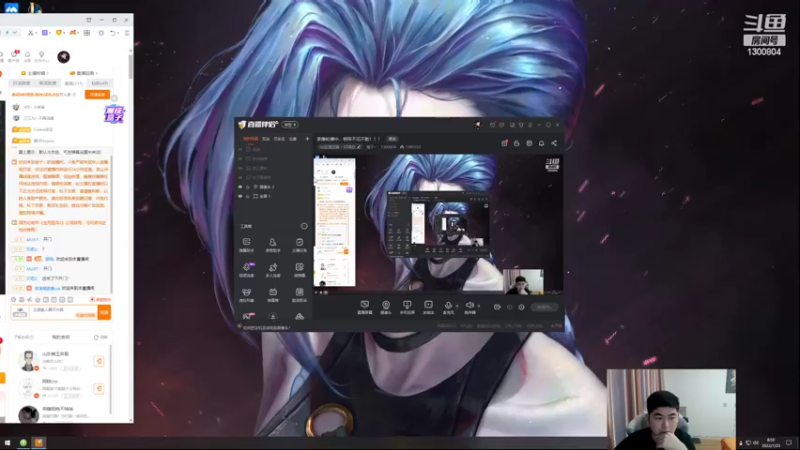Click the edit button beside the stream title
The height and width of the screenshot is (450, 800).
click(392, 139)
